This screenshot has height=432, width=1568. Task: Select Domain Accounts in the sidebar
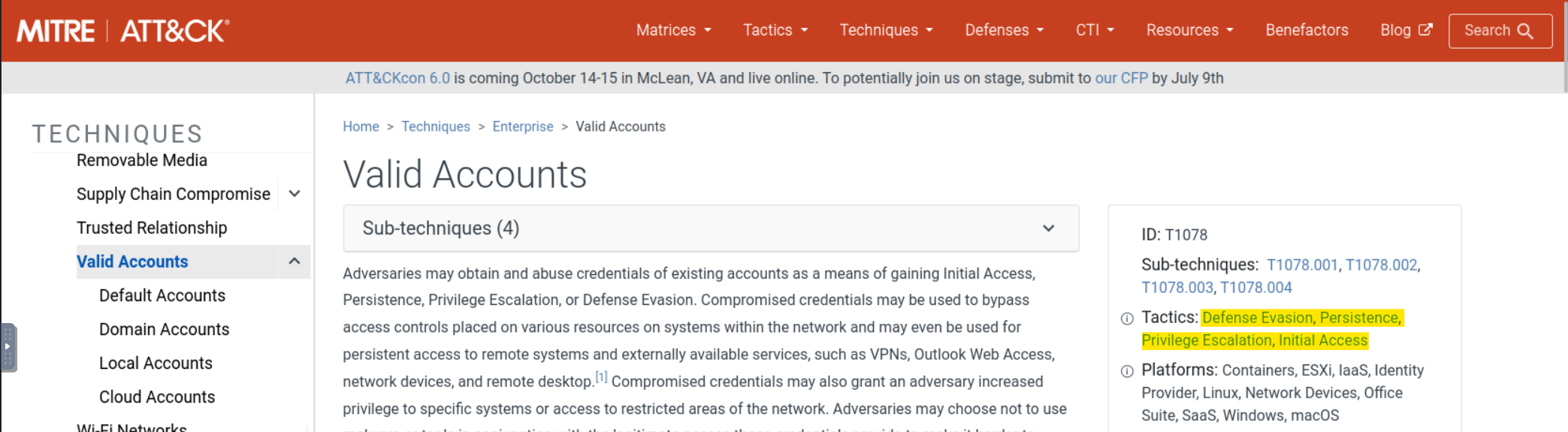click(x=164, y=329)
